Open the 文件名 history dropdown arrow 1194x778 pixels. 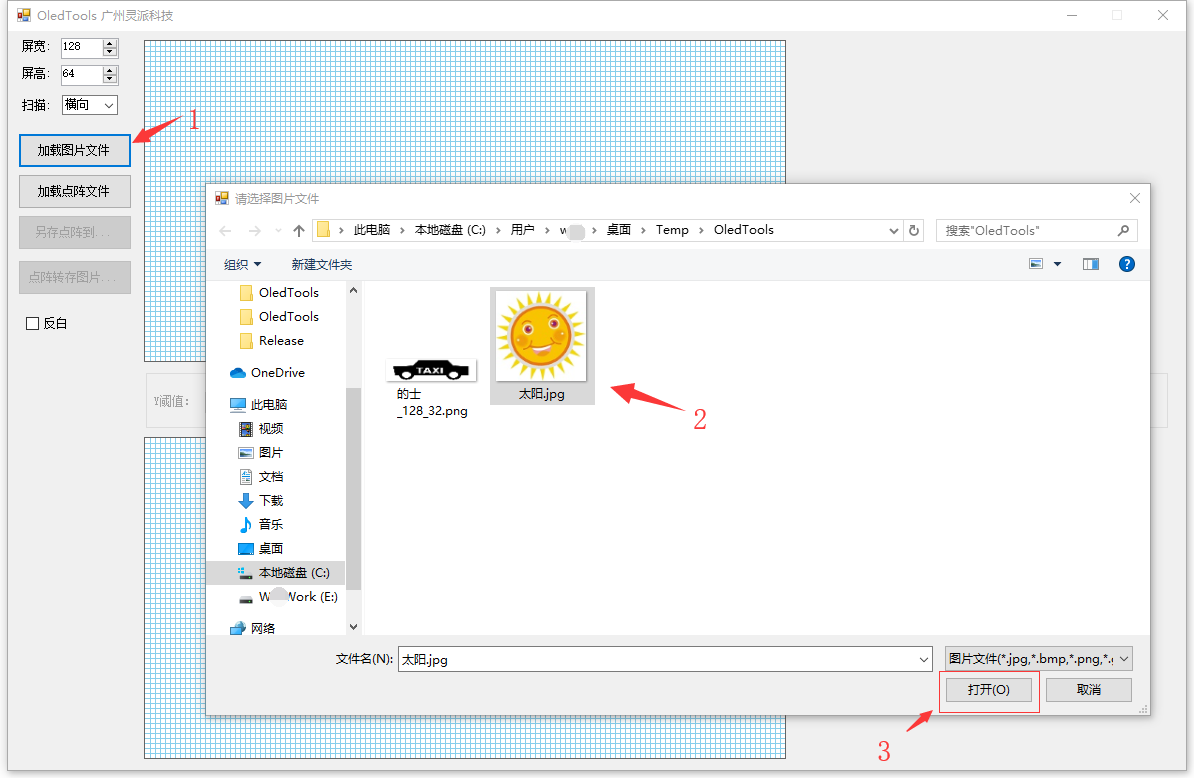(924, 659)
